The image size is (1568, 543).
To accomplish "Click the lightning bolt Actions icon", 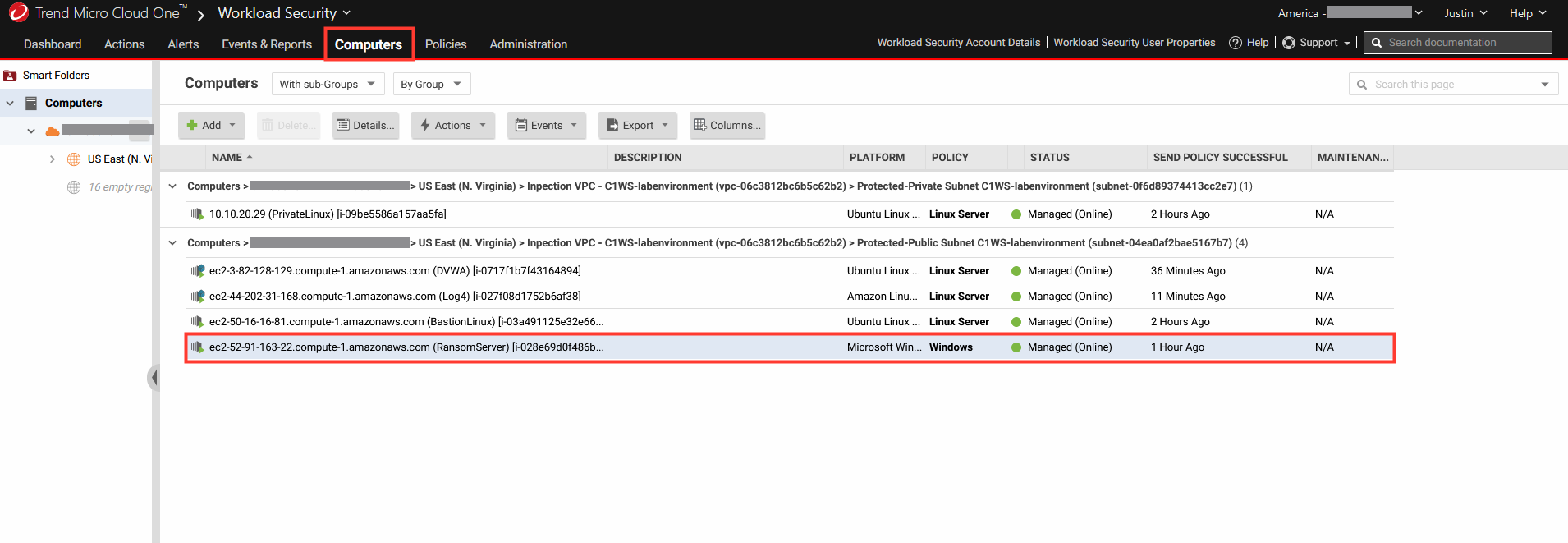I will click(x=425, y=125).
